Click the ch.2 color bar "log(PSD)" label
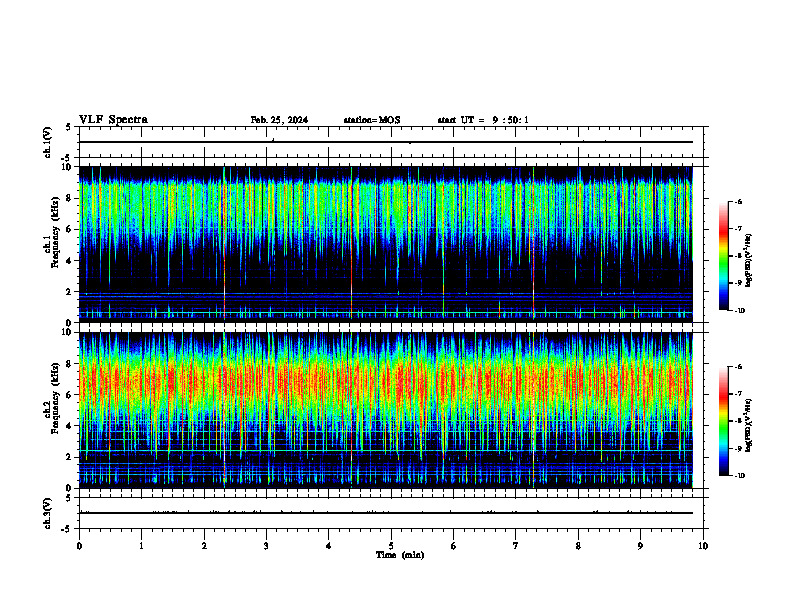This screenshot has width=792, height=612. [749, 425]
